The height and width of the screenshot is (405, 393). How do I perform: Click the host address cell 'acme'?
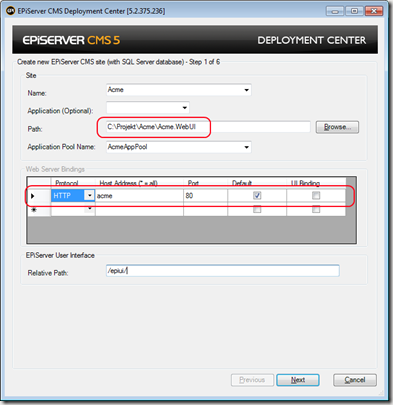[139, 196]
